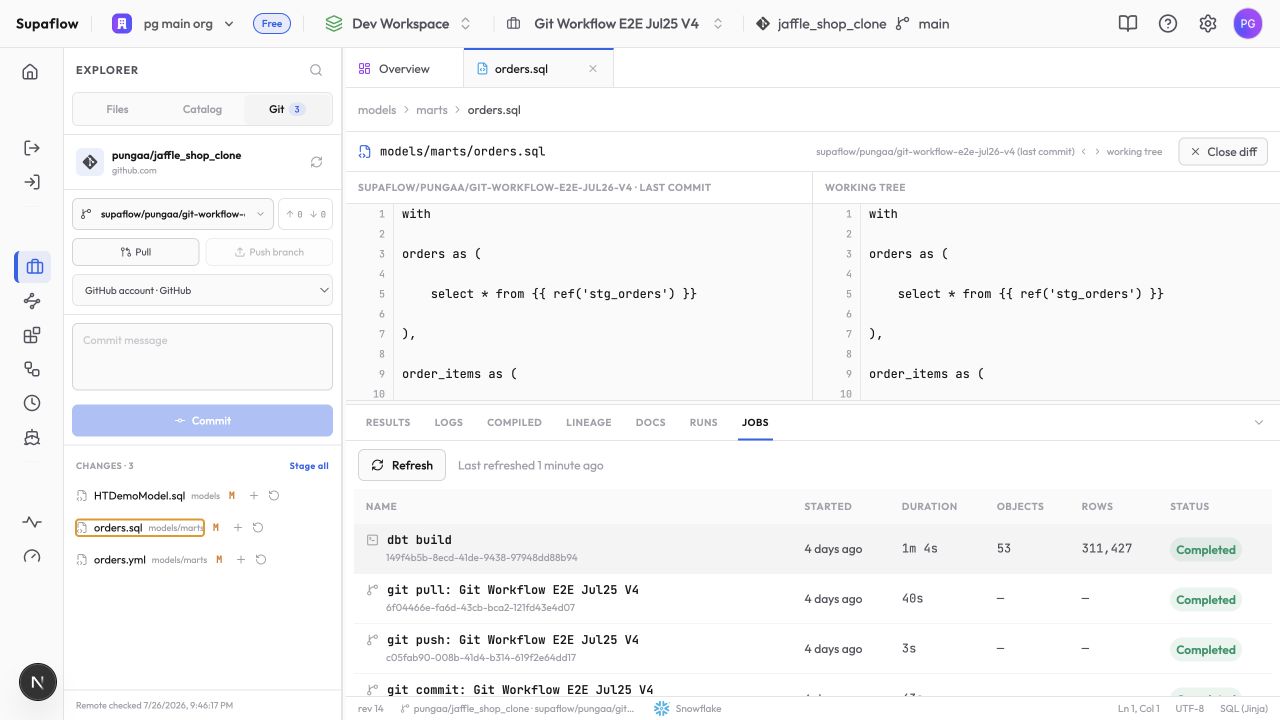1280x720 pixels.
Task: Switch to the LOGS panel tab
Action: click(x=449, y=423)
